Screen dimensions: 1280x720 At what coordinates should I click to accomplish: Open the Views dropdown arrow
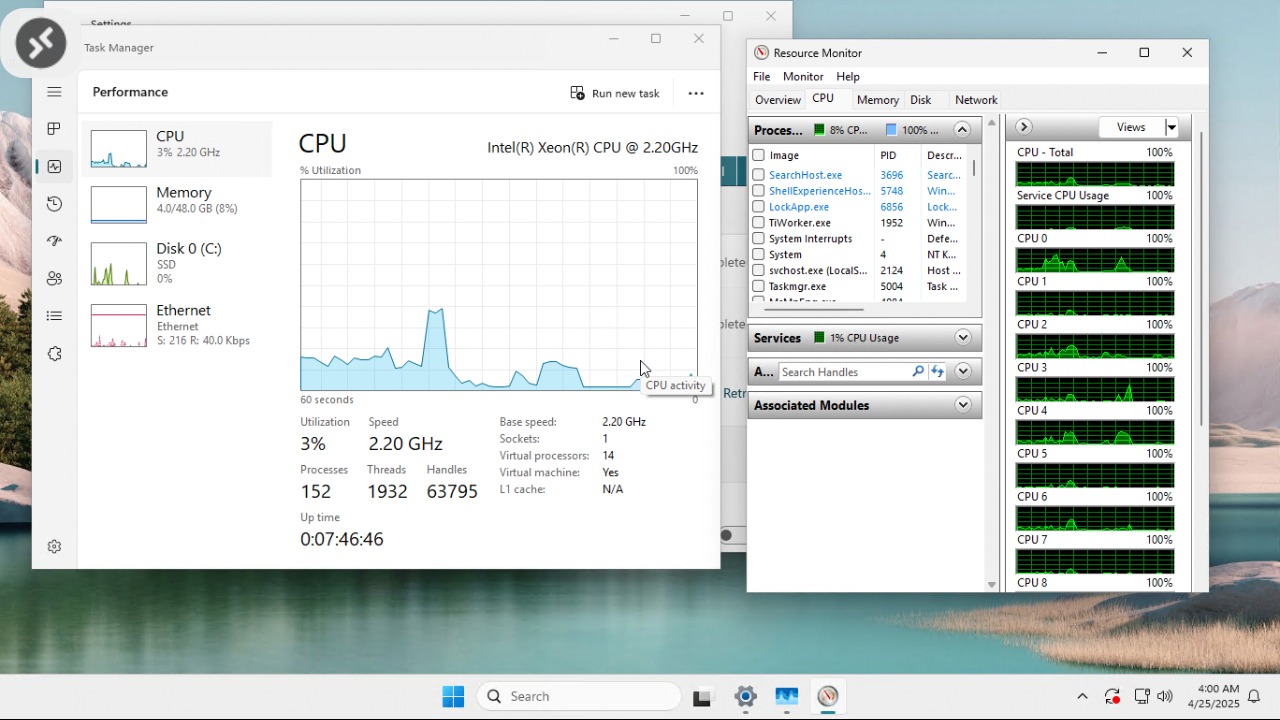(1171, 127)
